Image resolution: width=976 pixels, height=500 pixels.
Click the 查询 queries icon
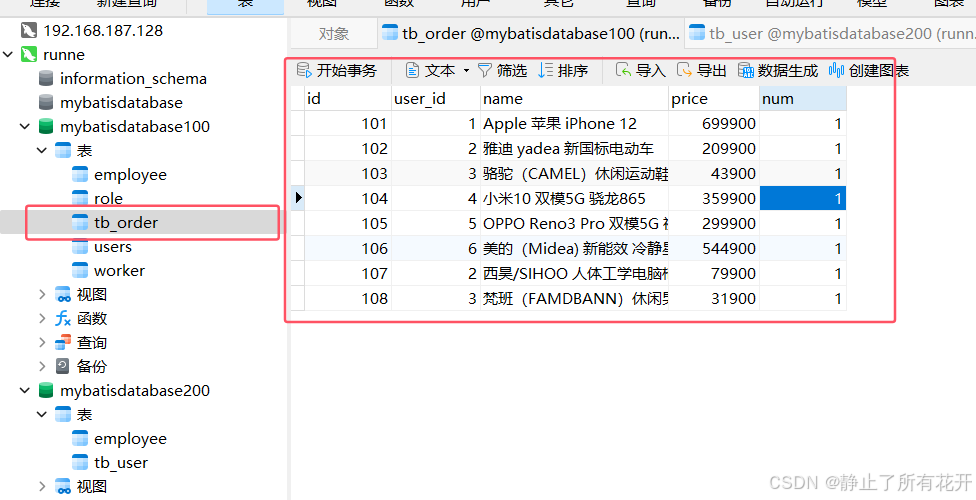pos(62,342)
